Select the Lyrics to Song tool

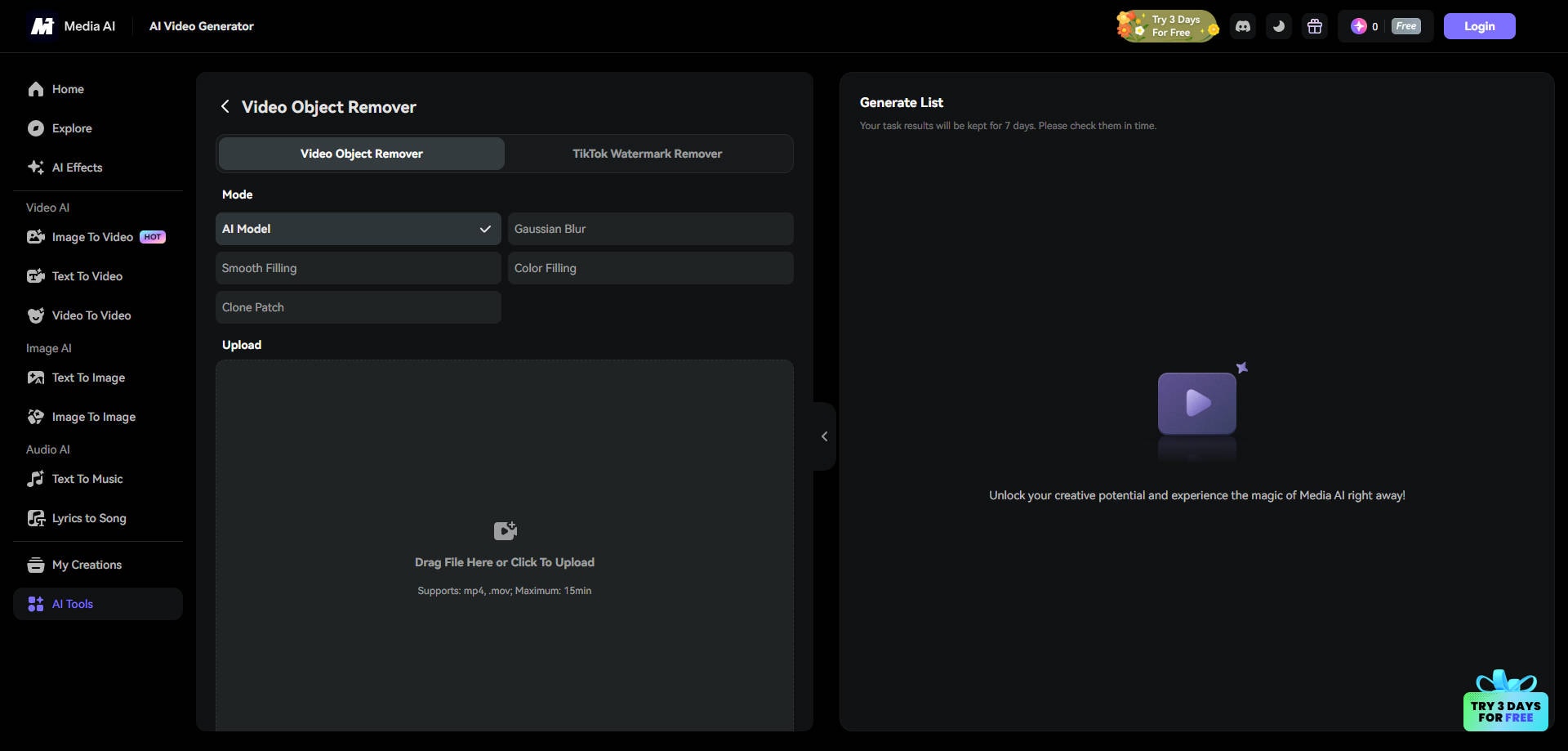click(x=89, y=517)
